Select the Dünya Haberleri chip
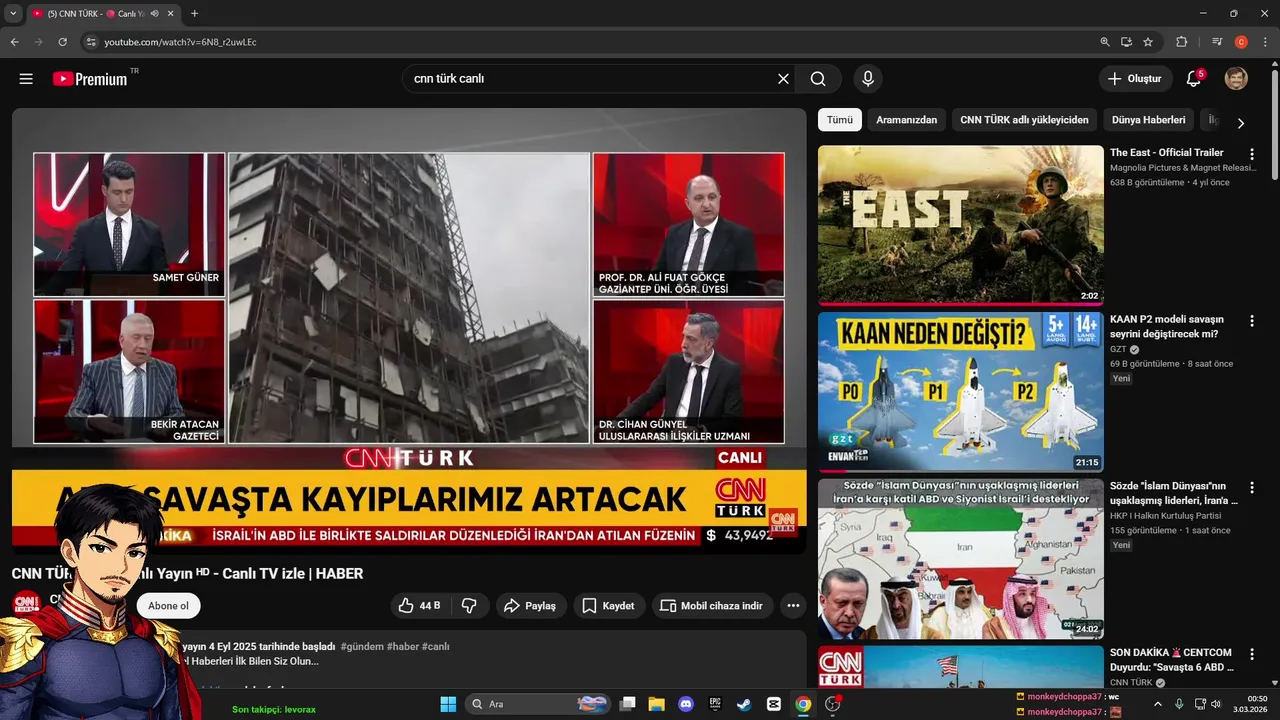 pos(1148,120)
